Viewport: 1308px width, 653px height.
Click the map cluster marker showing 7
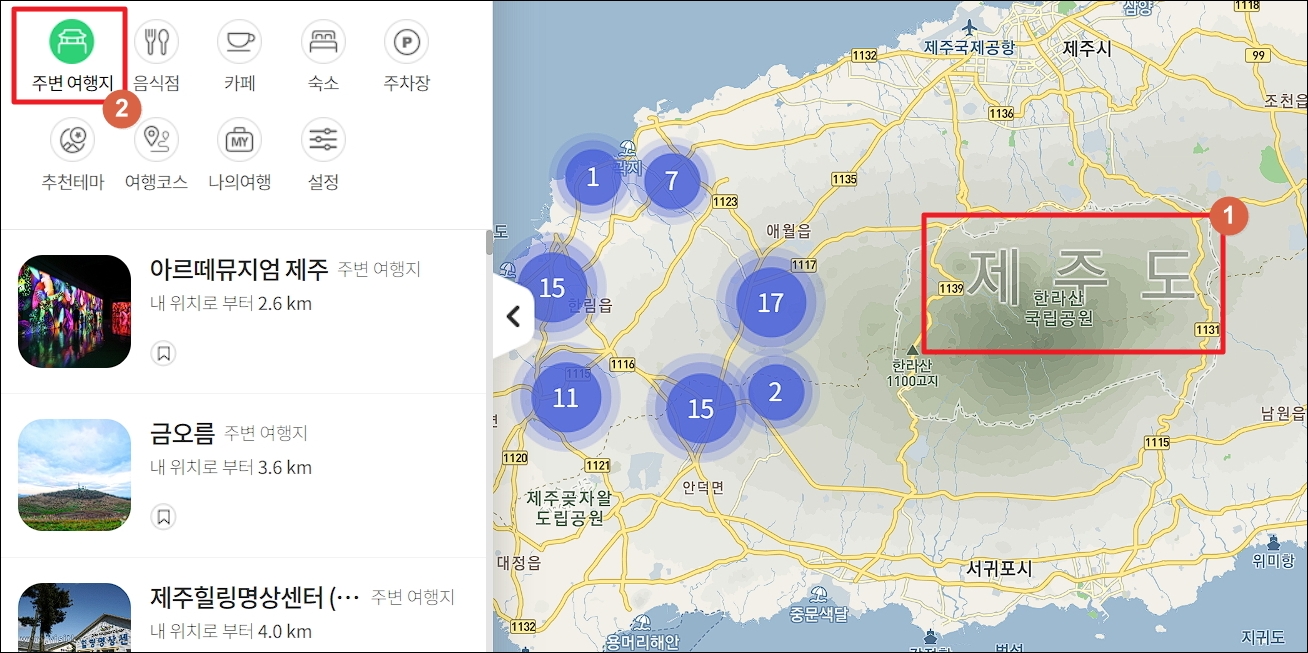click(672, 181)
